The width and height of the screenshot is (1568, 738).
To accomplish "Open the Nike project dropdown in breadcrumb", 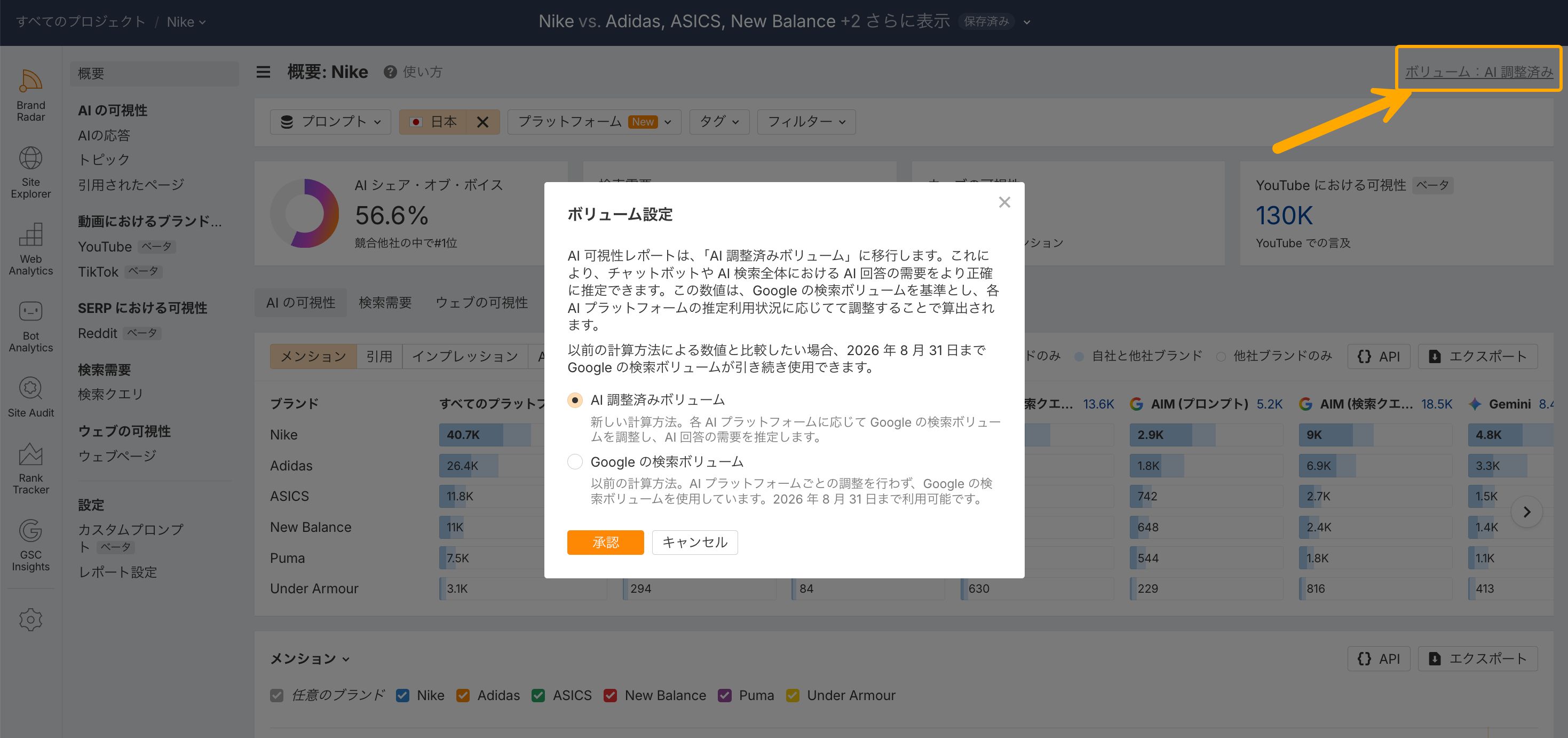I will click(186, 22).
